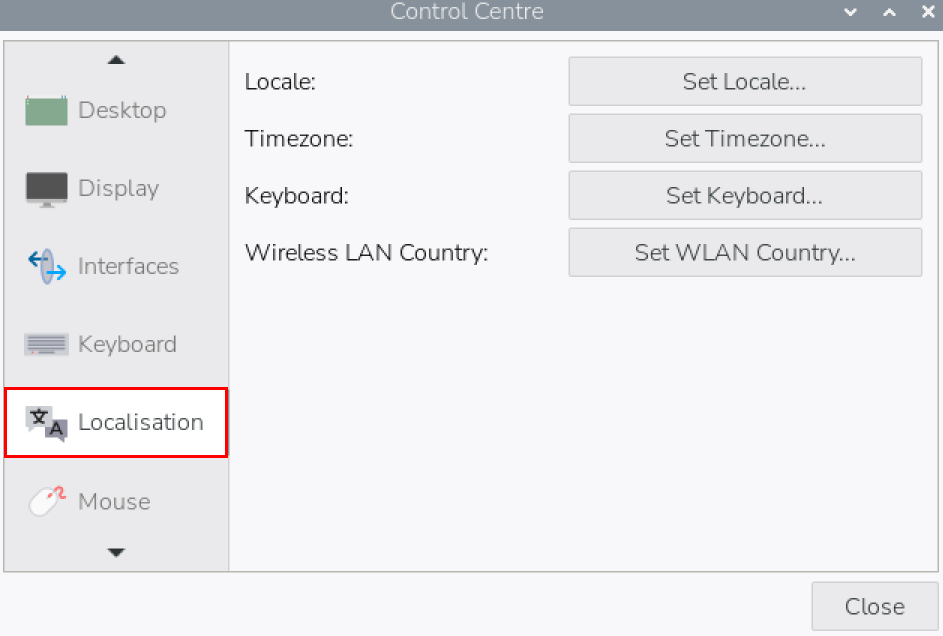The width and height of the screenshot is (943, 636).
Task: Maximize window using title bar up chevron
Action: point(889,13)
